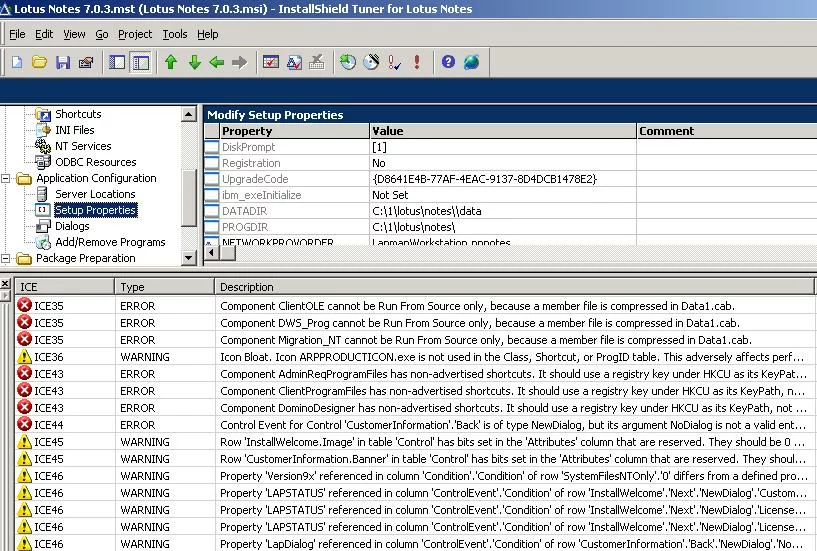Image resolution: width=817 pixels, height=551 pixels.
Task: Click the green up arrow icon
Action: [x=171, y=62]
